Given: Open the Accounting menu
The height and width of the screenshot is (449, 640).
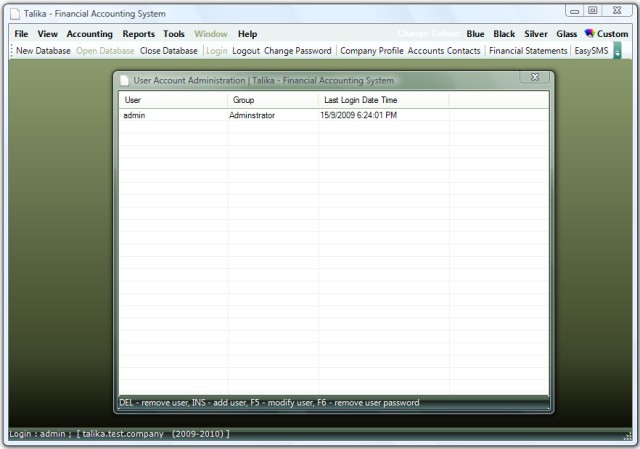Looking at the screenshot, I should click(x=90, y=34).
